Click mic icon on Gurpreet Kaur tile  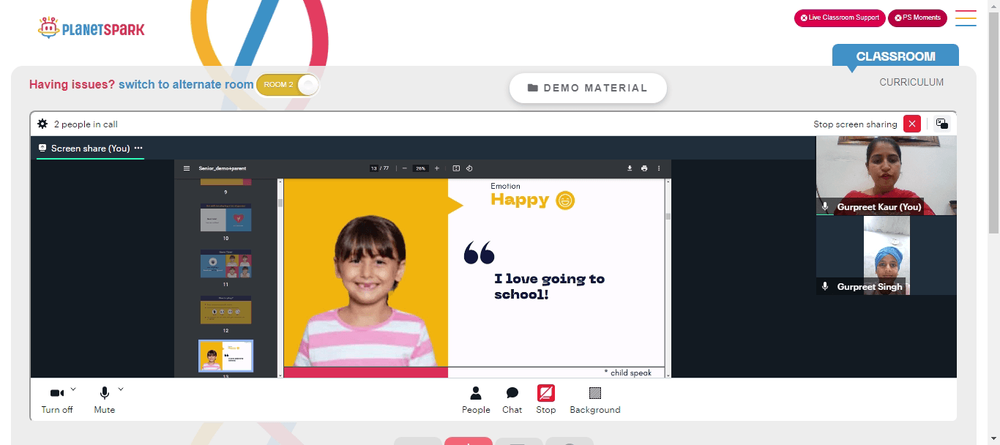coord(825,207)
